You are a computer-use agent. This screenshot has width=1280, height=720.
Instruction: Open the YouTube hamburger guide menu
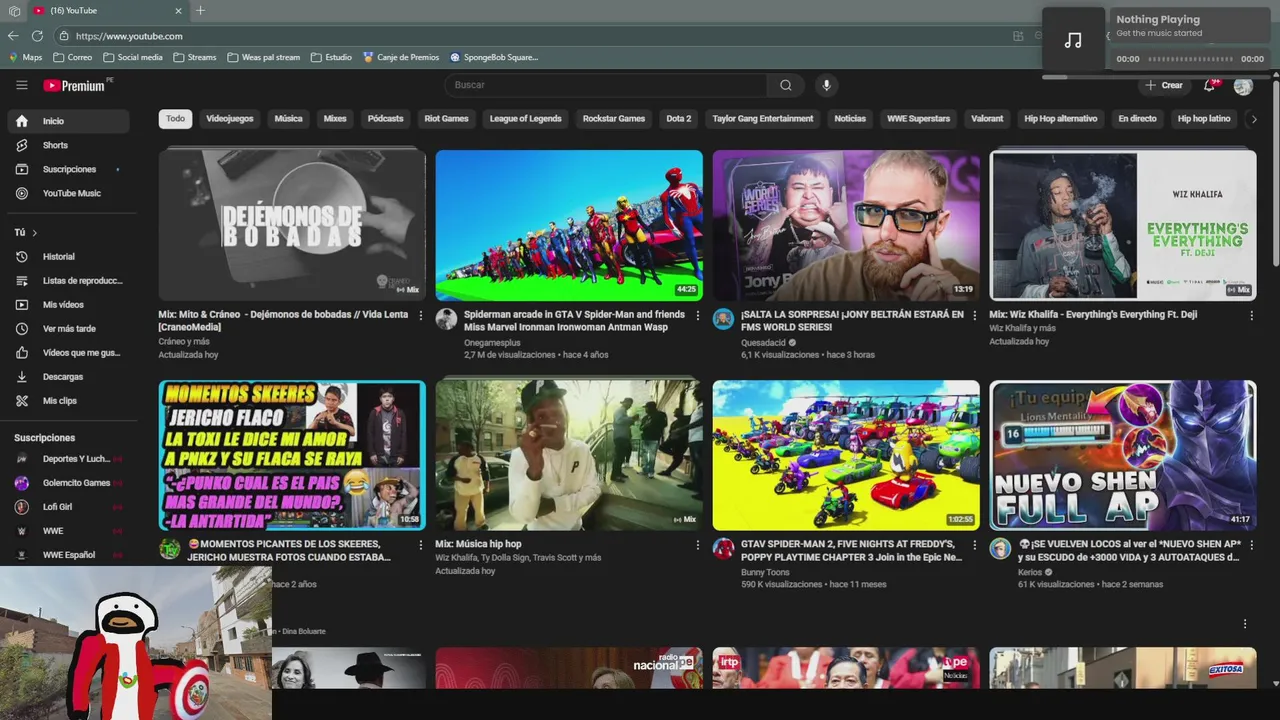click(22, 85)
